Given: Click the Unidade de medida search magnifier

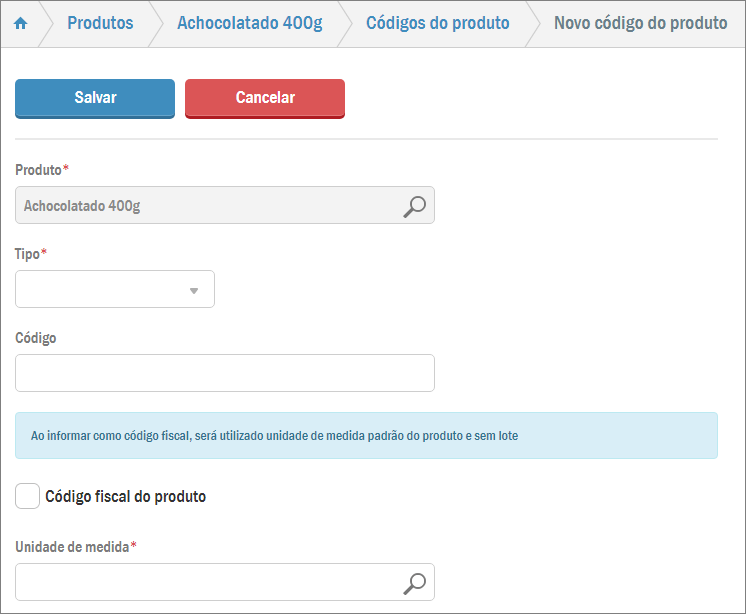Looking at the screenshot, I should pyautogui.click(x=414, y=582).
